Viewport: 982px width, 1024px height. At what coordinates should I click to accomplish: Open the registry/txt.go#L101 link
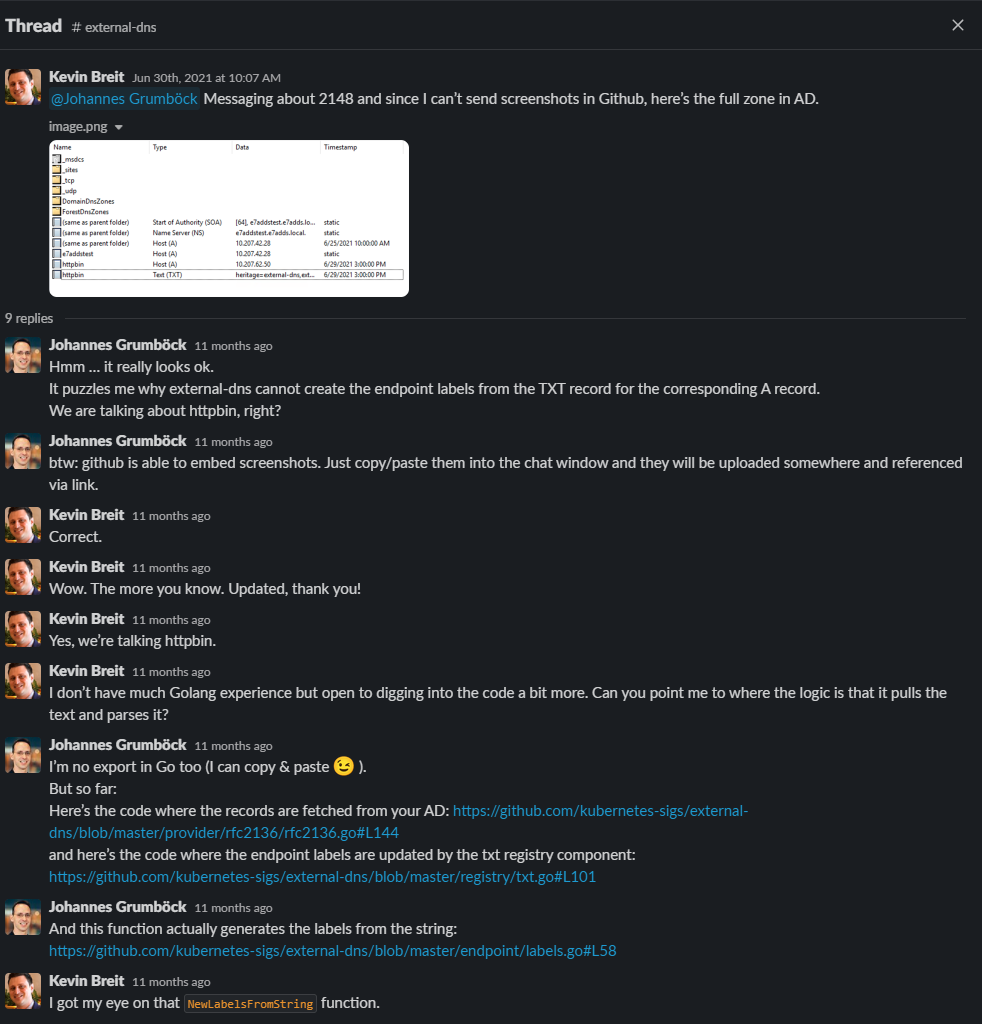coord(323,876)
